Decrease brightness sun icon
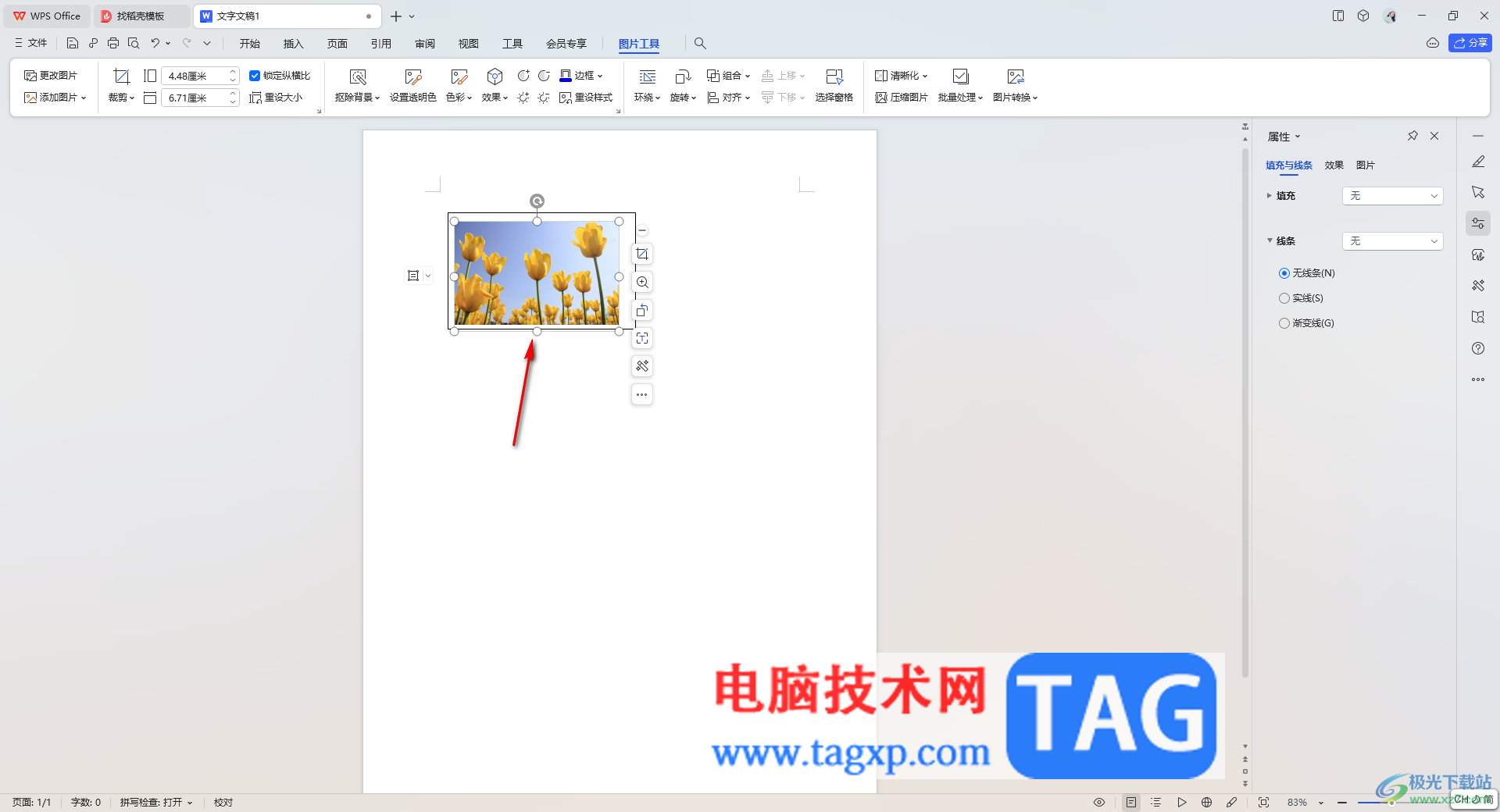 (544, 98)
